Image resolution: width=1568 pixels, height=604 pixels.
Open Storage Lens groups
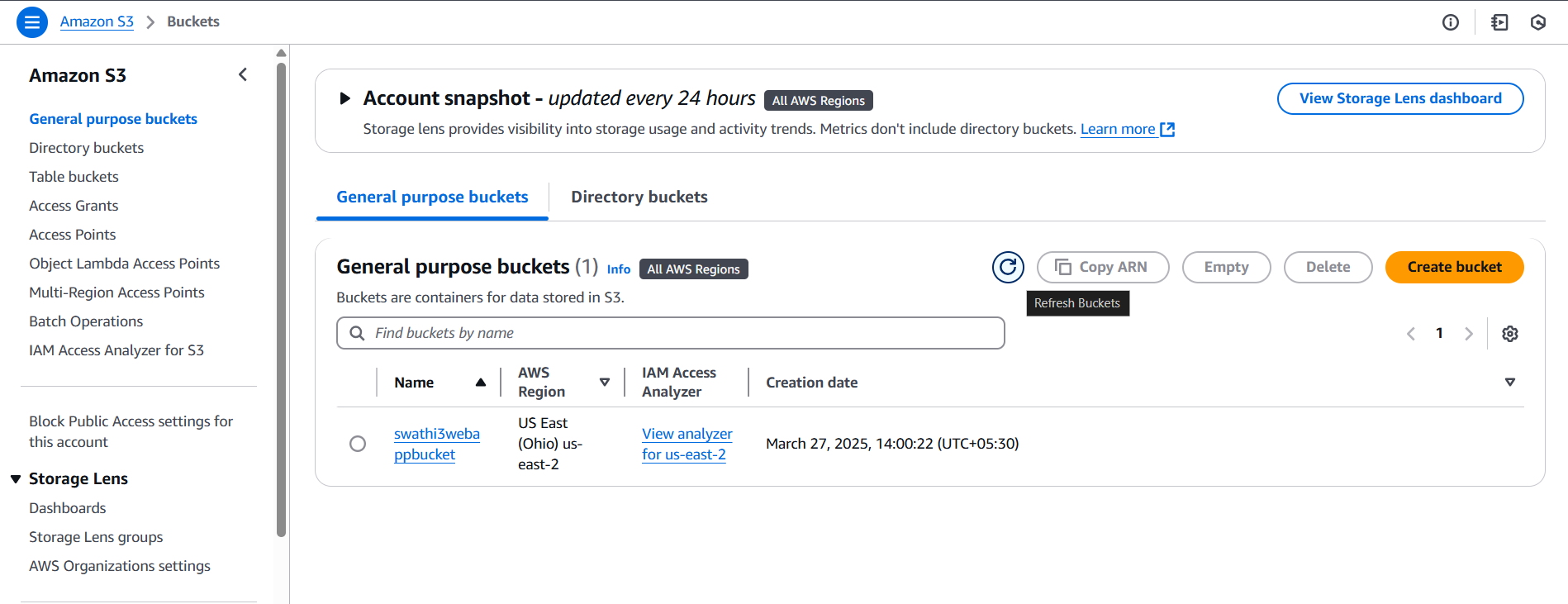pos(96,537)
